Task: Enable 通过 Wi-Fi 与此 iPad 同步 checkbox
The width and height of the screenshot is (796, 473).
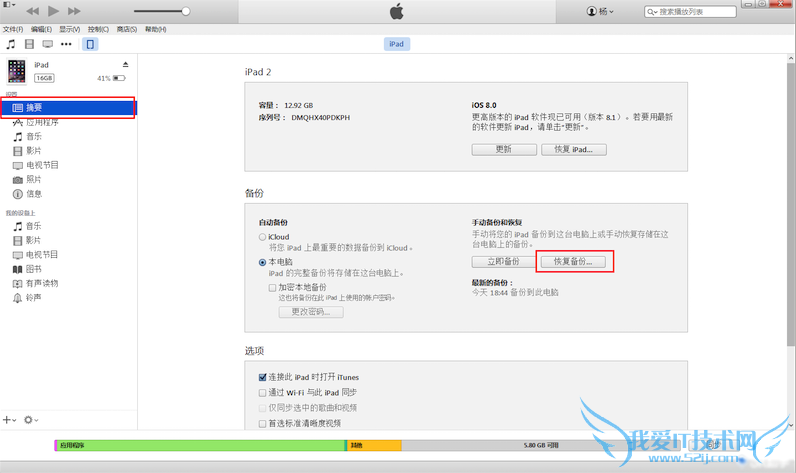Action: 262,392
